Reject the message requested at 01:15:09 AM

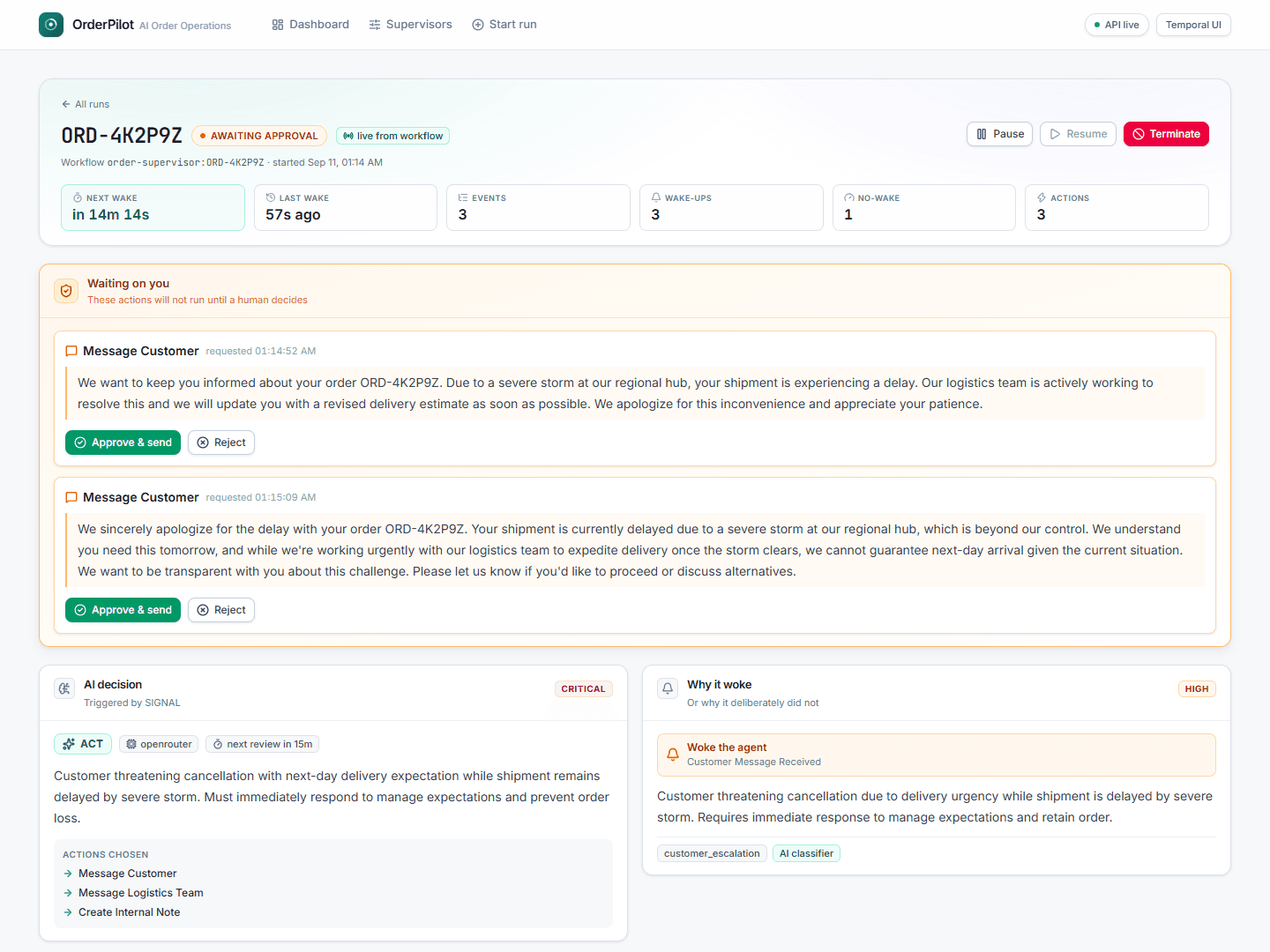[x=221, y=610]
